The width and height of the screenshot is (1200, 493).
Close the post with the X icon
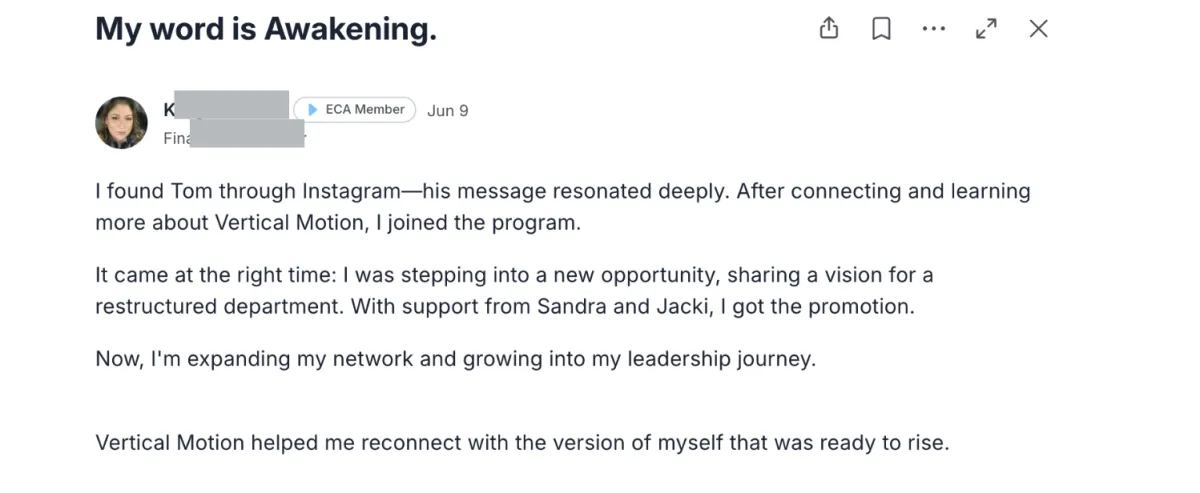point(1038,29)
